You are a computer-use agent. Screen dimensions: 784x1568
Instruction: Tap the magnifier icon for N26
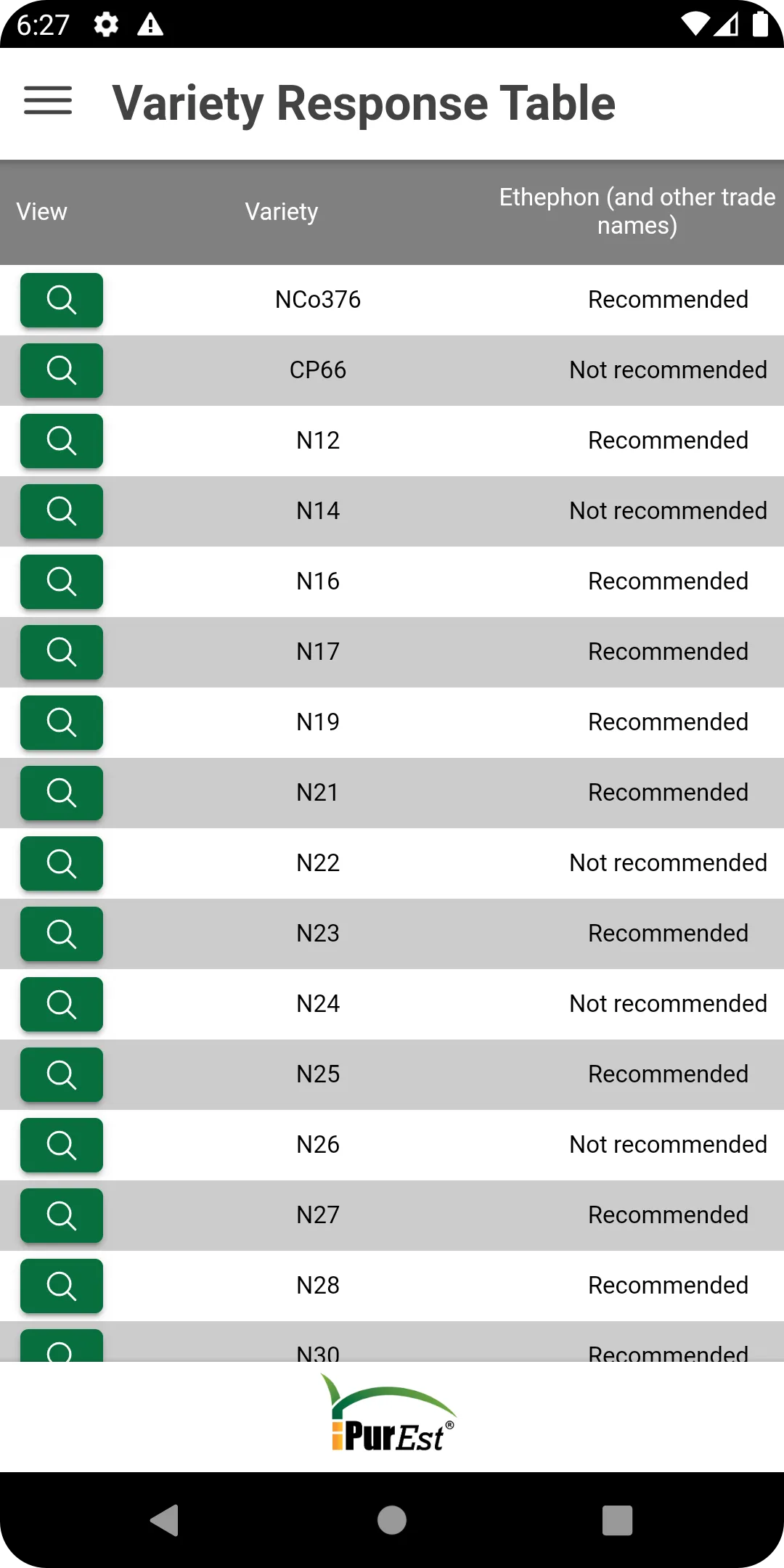point(62,1145)
